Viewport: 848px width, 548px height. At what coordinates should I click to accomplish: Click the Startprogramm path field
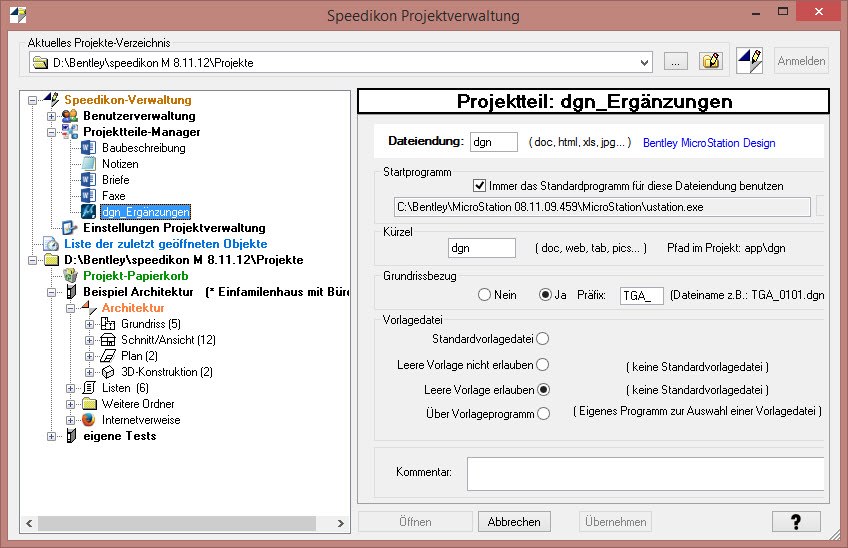(x=602, y=207)
